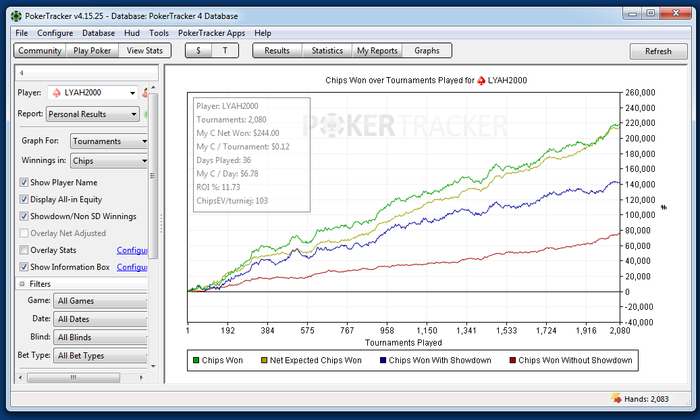Select the $ cash games button

199,51
